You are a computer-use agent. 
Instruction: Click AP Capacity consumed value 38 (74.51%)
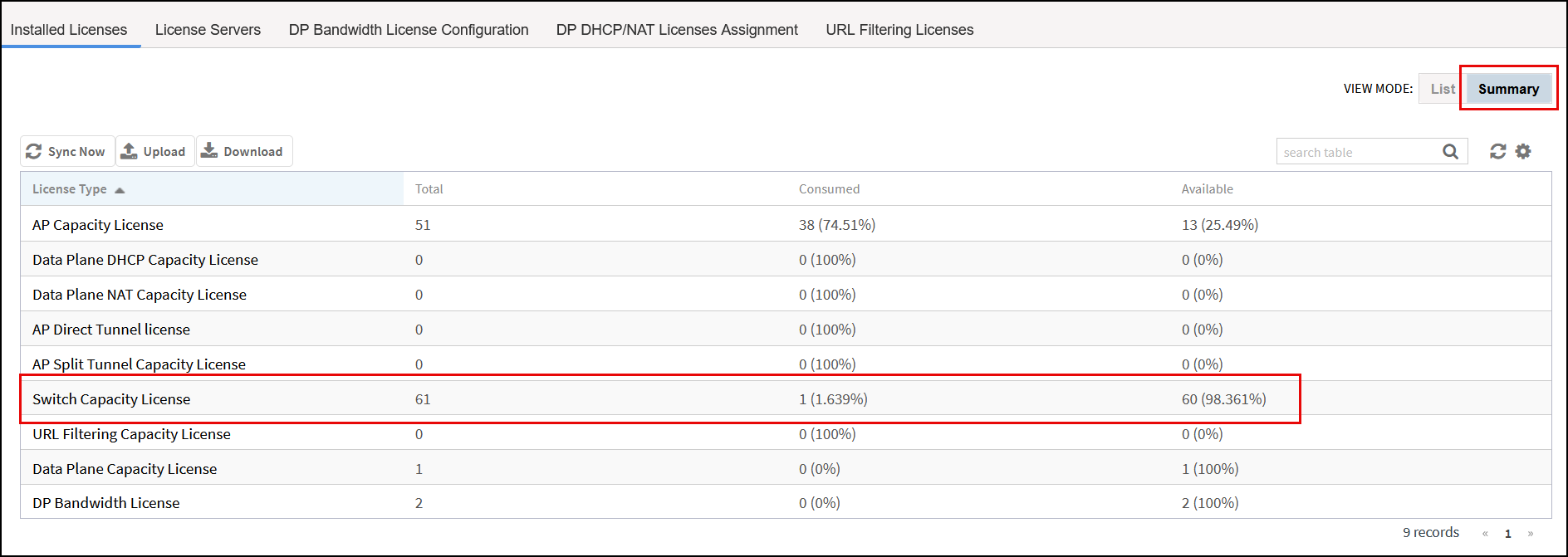click(x=836, y=225)
